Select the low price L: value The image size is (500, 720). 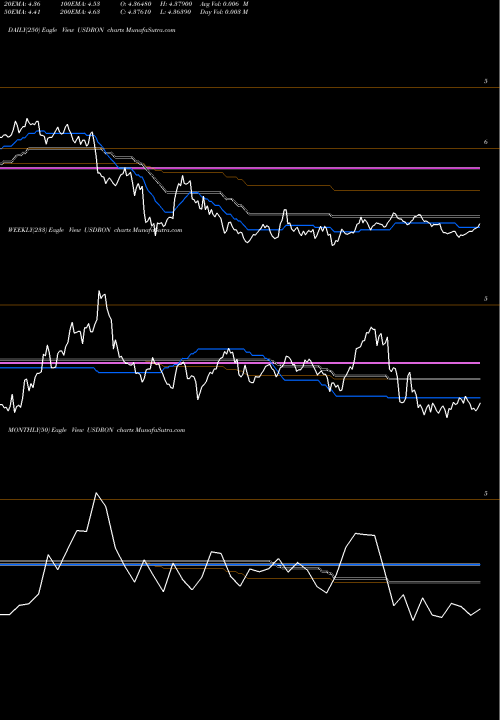pos(175,12)
